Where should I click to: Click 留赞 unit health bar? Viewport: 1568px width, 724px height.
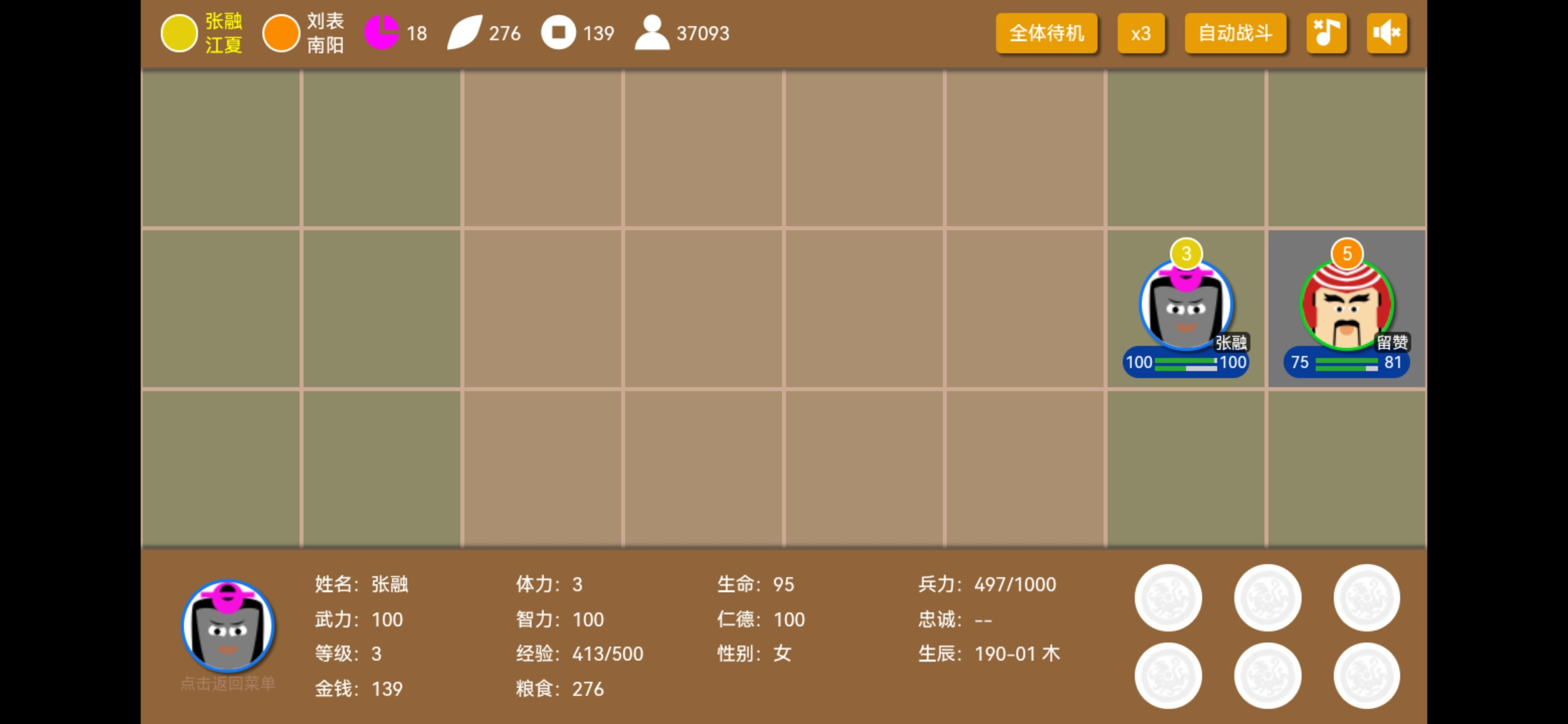tap(1347, 363)
